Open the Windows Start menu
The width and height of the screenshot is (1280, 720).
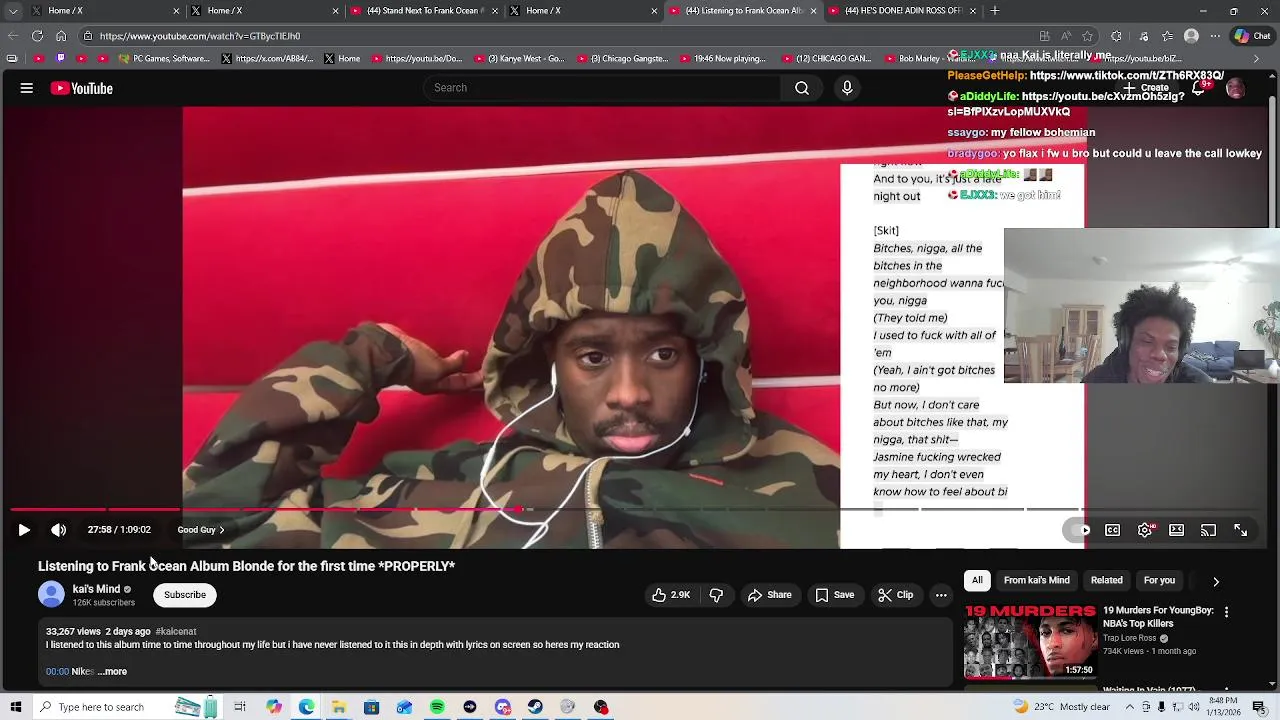(15, 707)
